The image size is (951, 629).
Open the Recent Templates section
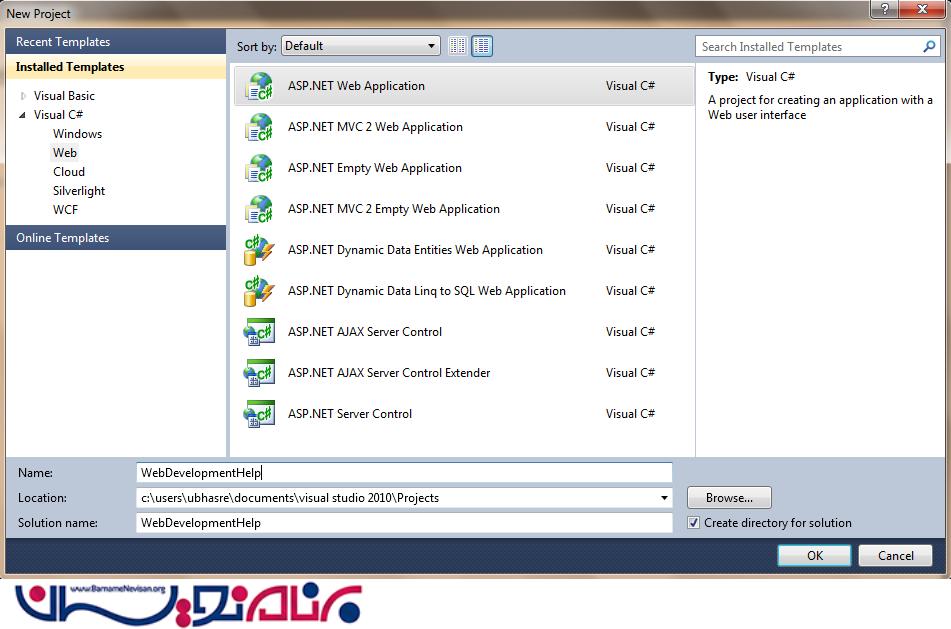tap(62, 42)
